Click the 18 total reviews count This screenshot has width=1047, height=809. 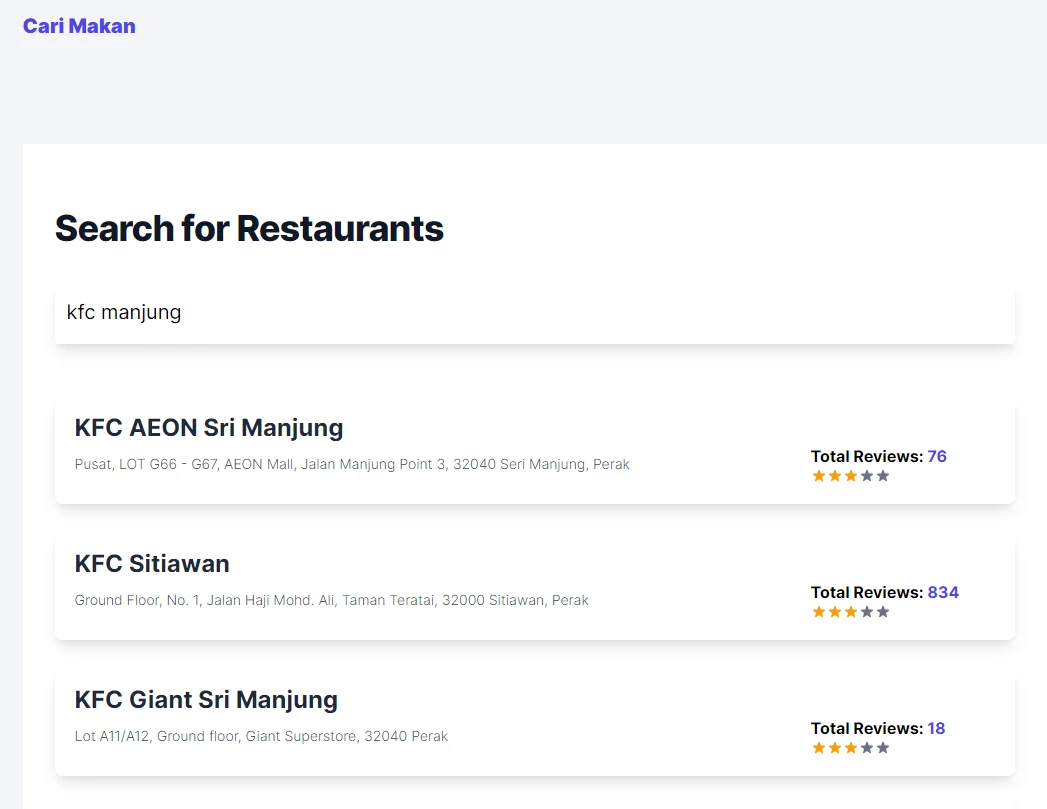(936, 728)
